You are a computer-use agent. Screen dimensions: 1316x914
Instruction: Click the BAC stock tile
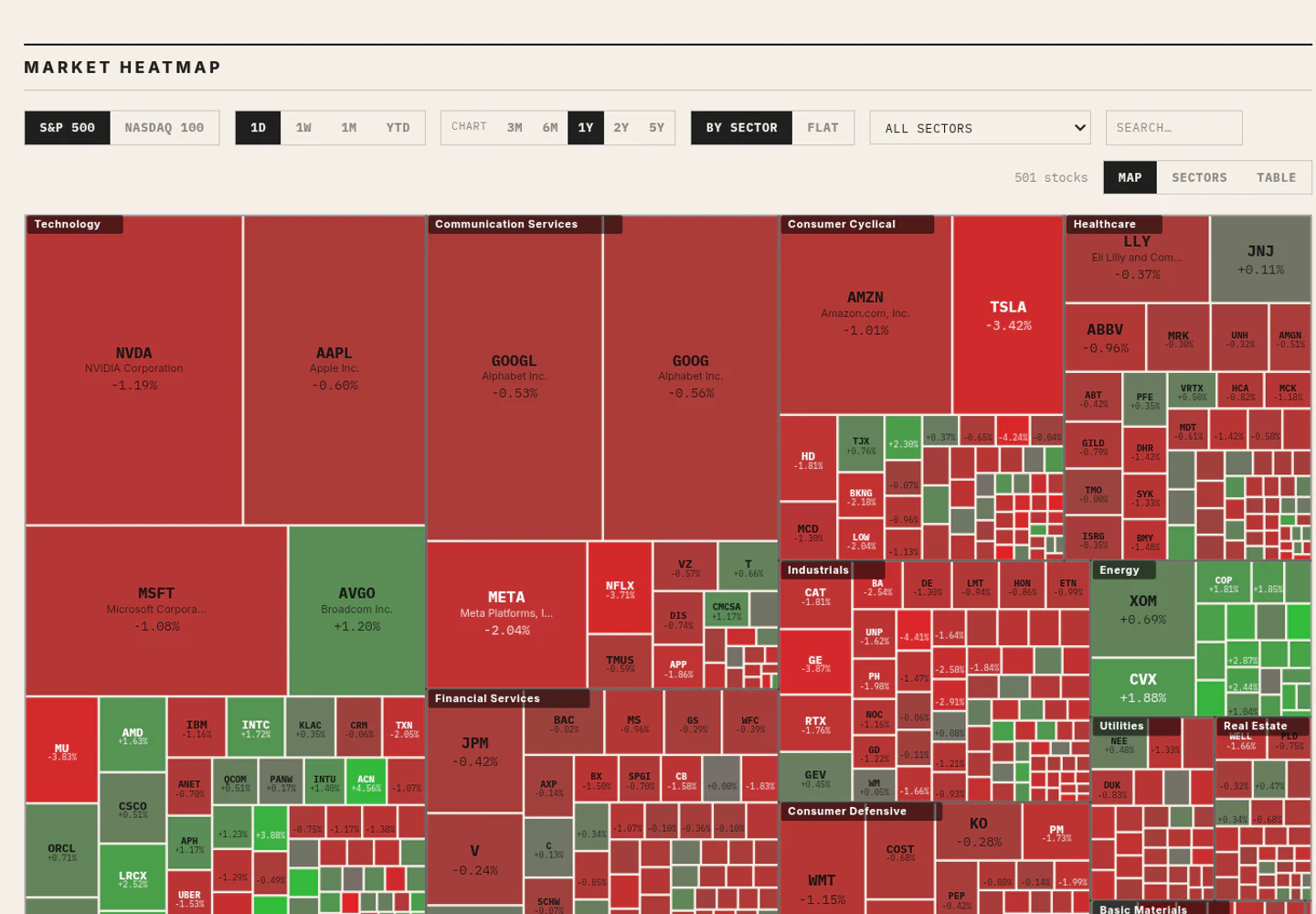click(x=564, y=723)
